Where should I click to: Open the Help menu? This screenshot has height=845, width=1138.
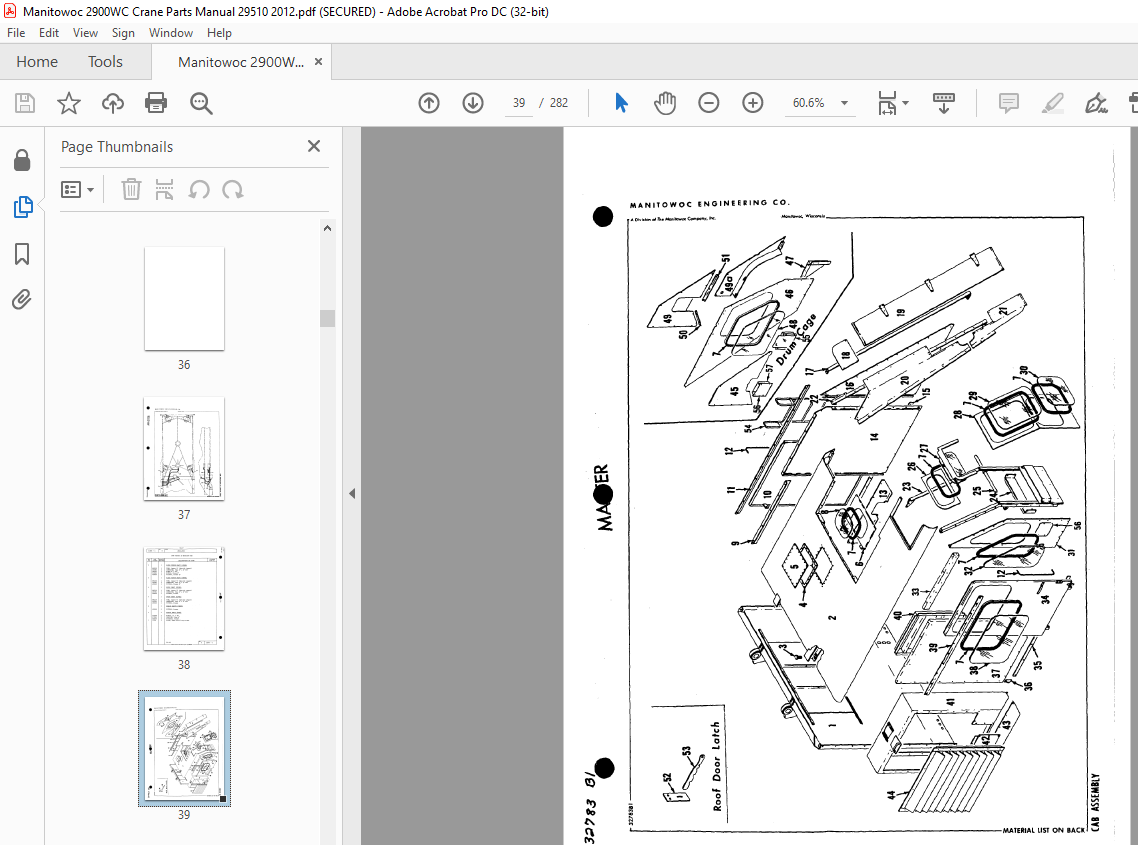(219, 33)
